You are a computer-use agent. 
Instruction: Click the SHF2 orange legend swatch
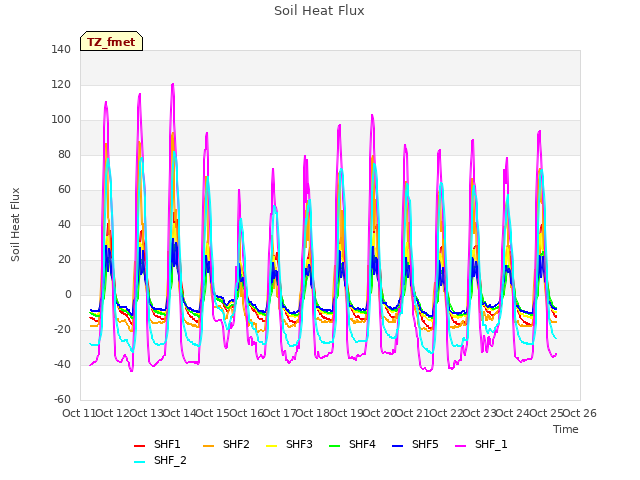point(209,446)
